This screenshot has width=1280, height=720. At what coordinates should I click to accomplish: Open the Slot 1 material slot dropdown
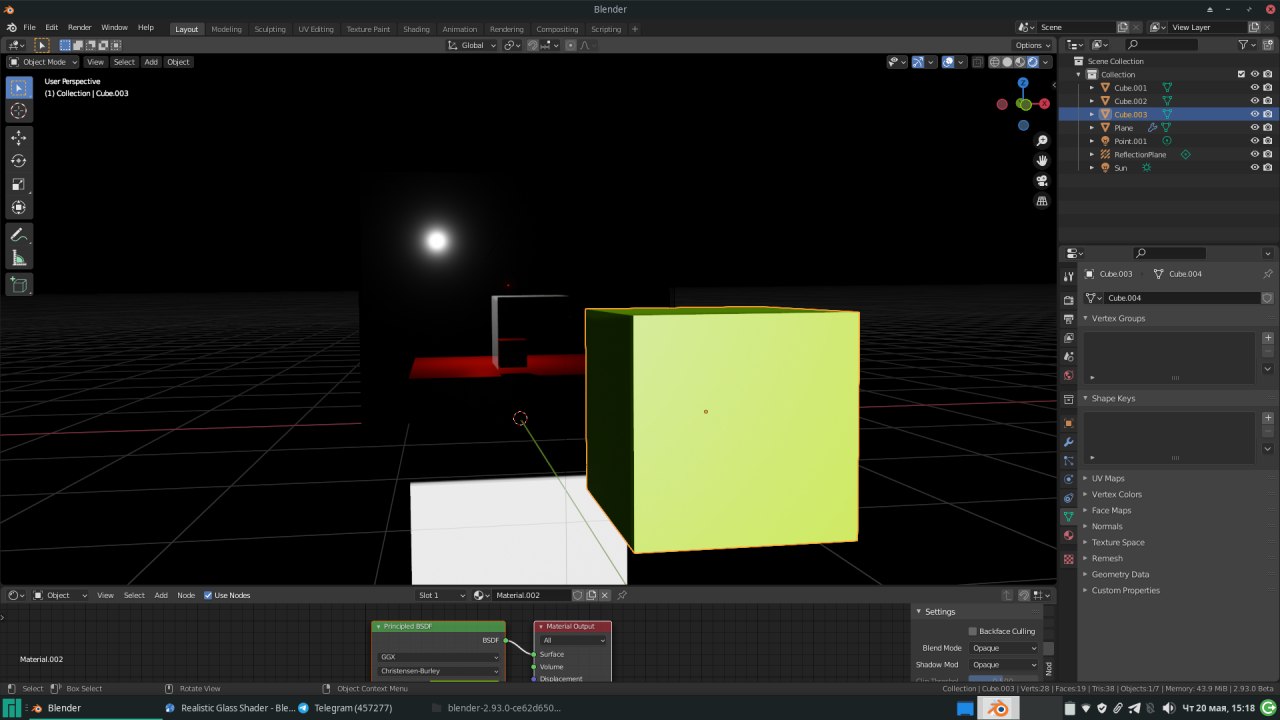[x=442, y=596]
